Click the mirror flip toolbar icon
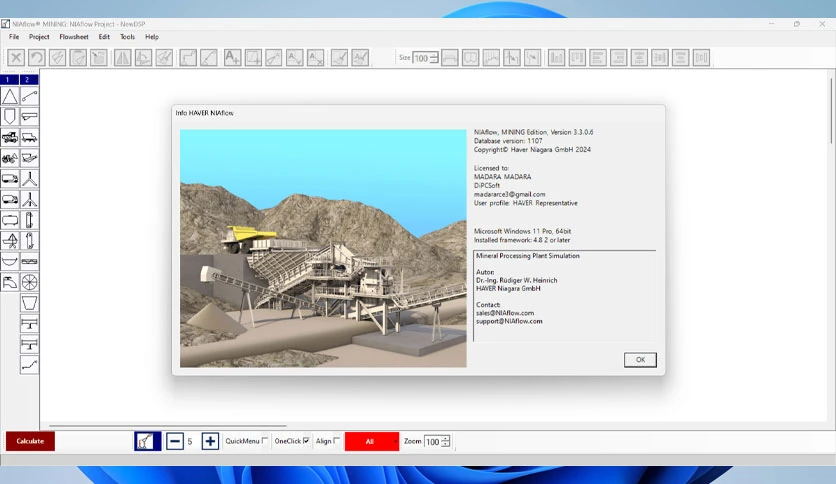Image resolution: width=836 pixels, height=484 pixels. [x=123, y=57]
